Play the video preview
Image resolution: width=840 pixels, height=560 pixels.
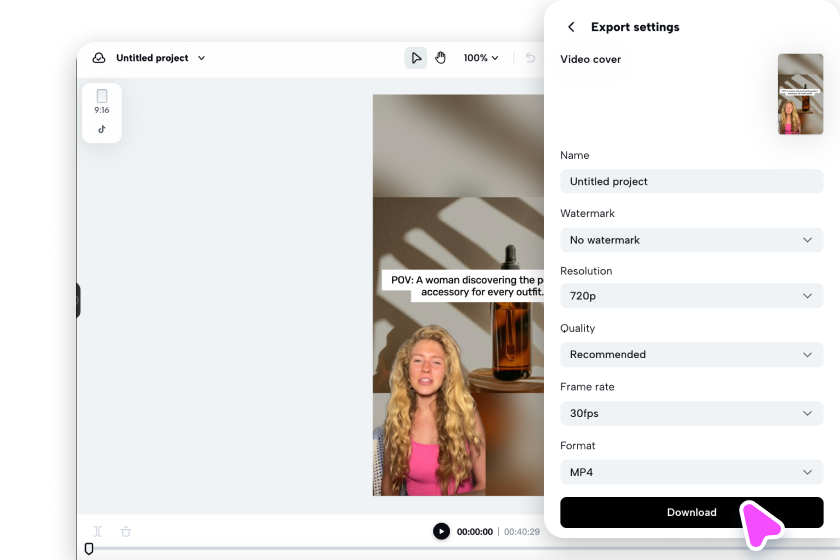pos(441,532)
